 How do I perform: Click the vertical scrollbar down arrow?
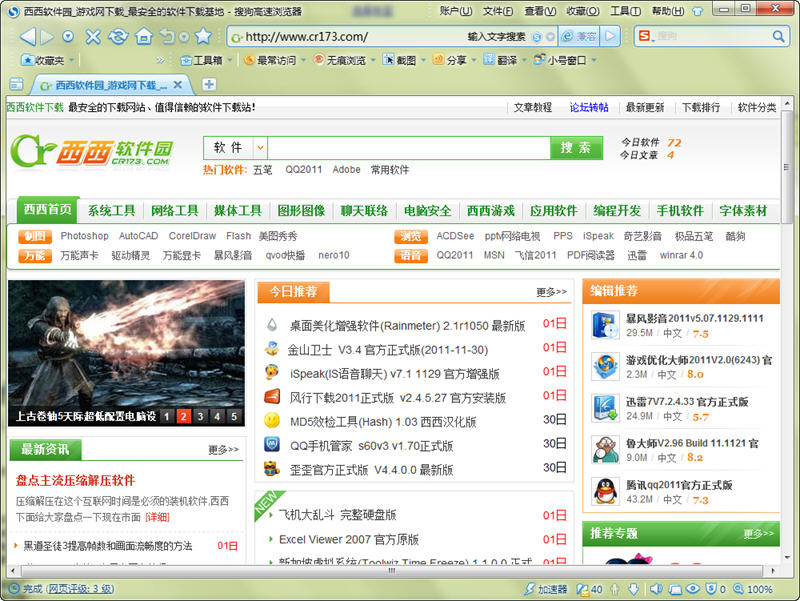click(x=787, y=557)
